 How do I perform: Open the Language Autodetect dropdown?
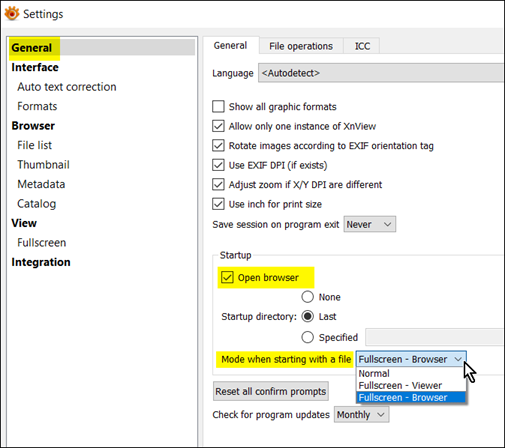point(380,73)
